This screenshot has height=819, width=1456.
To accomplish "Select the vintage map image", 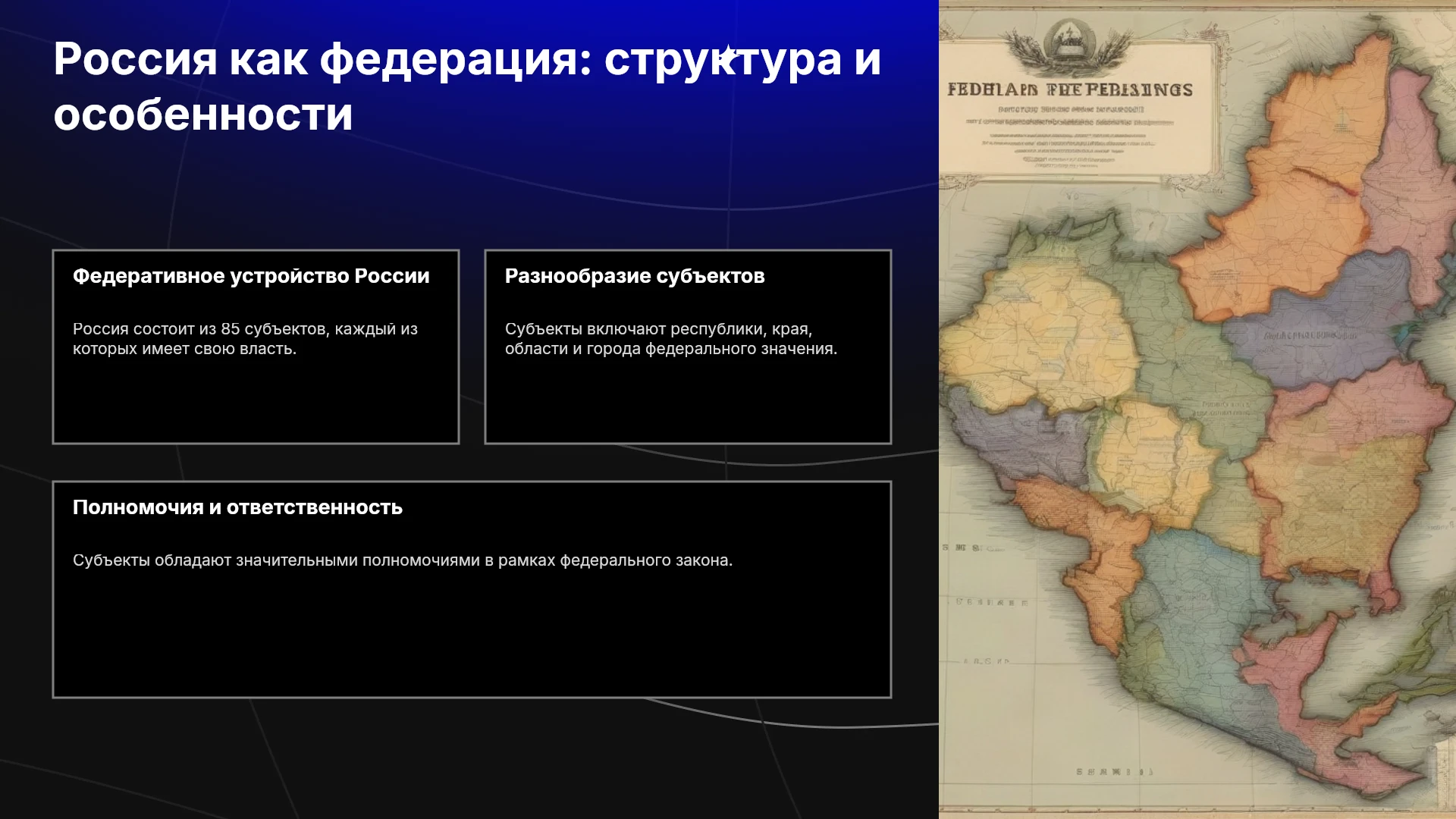I will 1197,409.
